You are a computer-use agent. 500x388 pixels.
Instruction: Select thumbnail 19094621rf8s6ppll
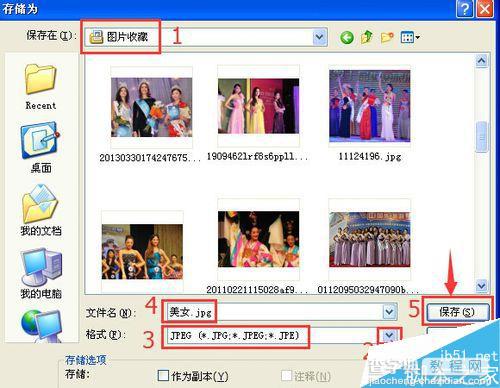tap(258, 106)
